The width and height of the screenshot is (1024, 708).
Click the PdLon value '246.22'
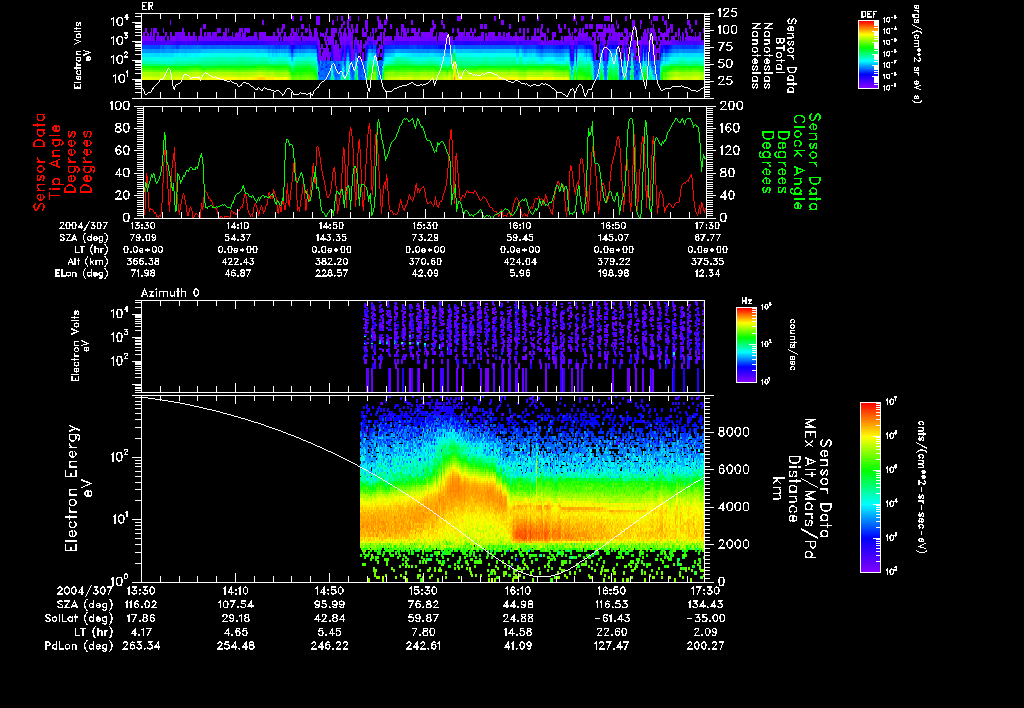click(329, 646)
